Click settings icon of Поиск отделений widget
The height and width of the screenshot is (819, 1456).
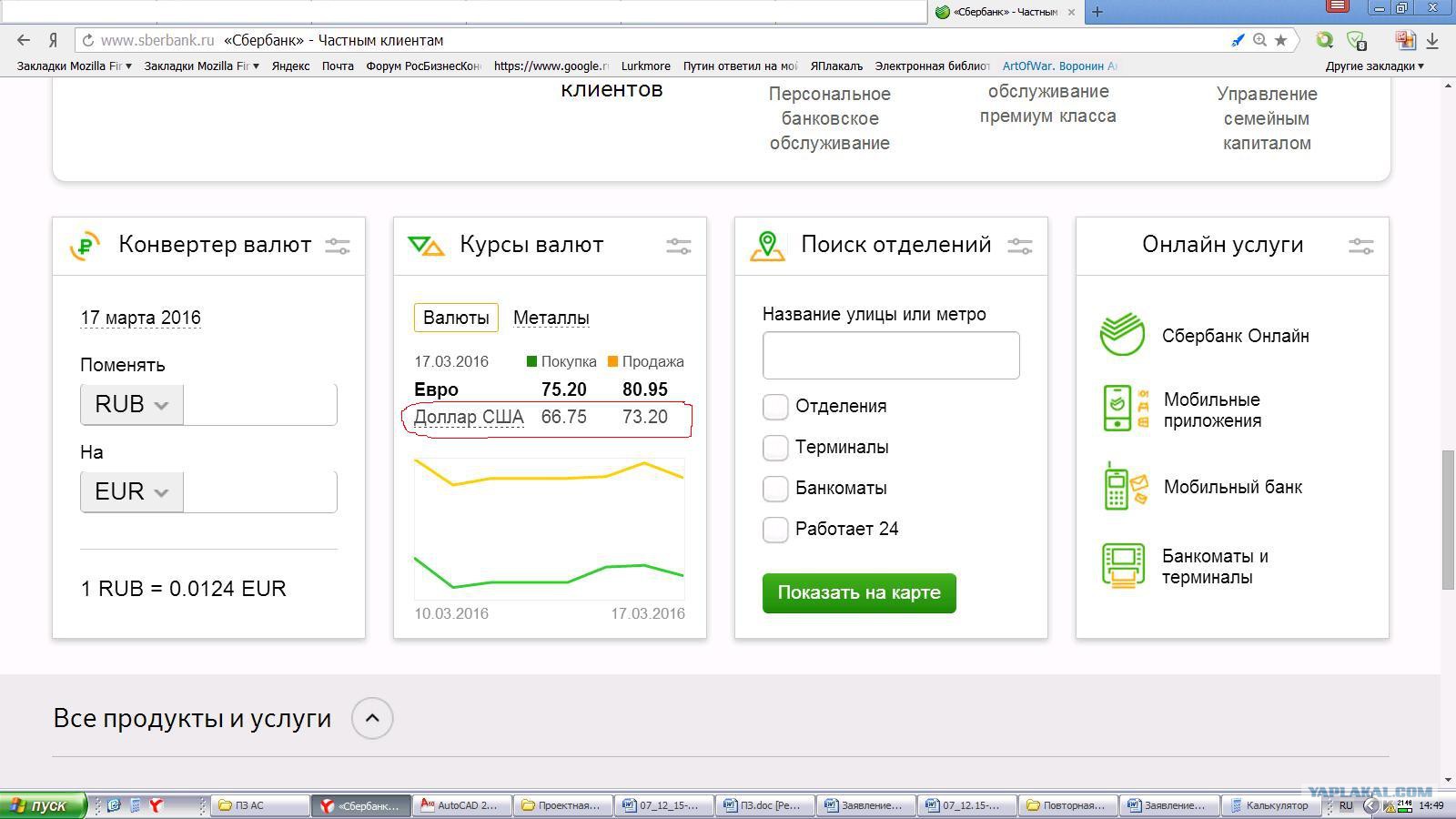(1020, 247)
